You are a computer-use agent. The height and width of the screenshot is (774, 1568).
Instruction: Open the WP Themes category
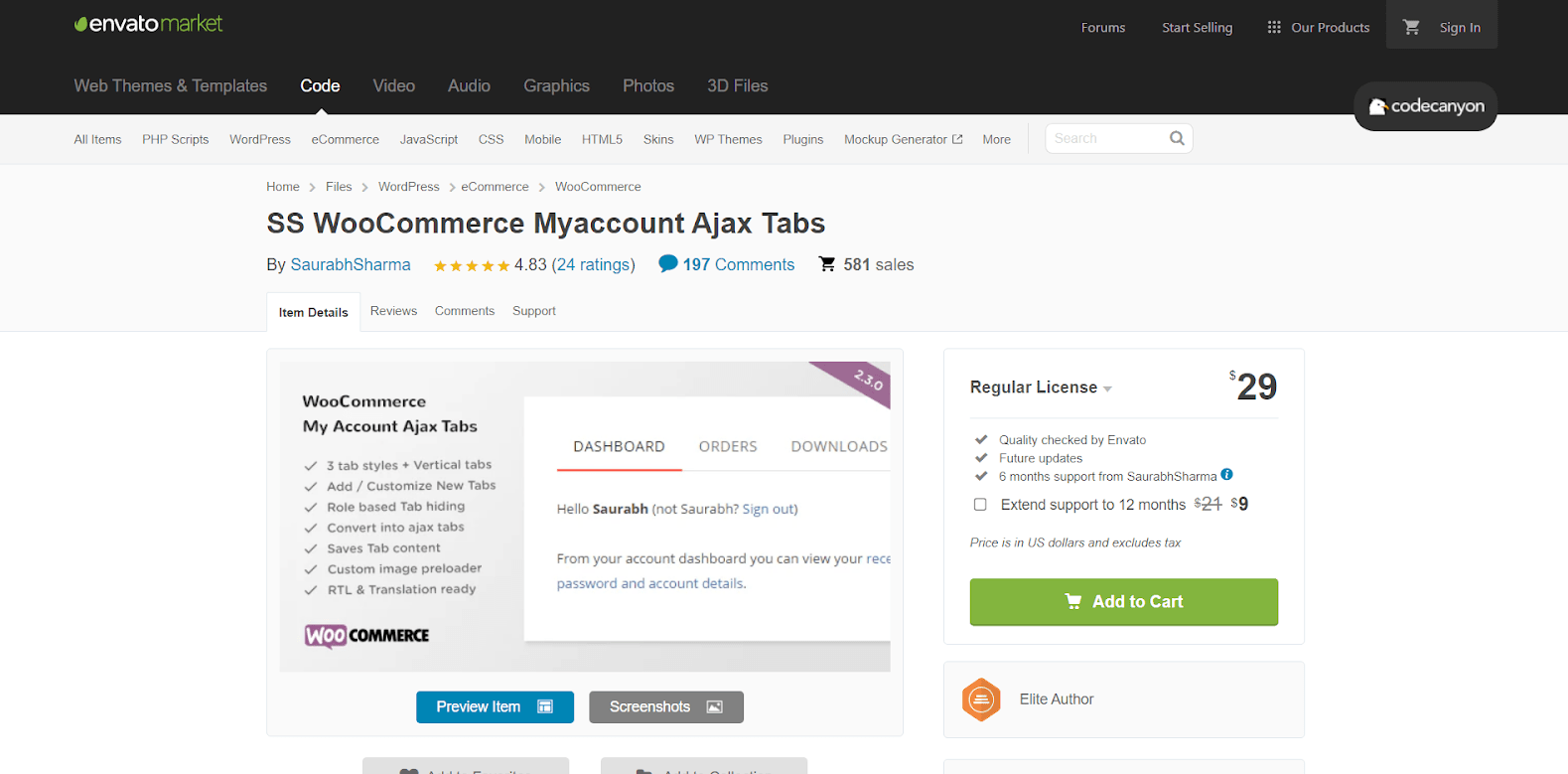728,139
